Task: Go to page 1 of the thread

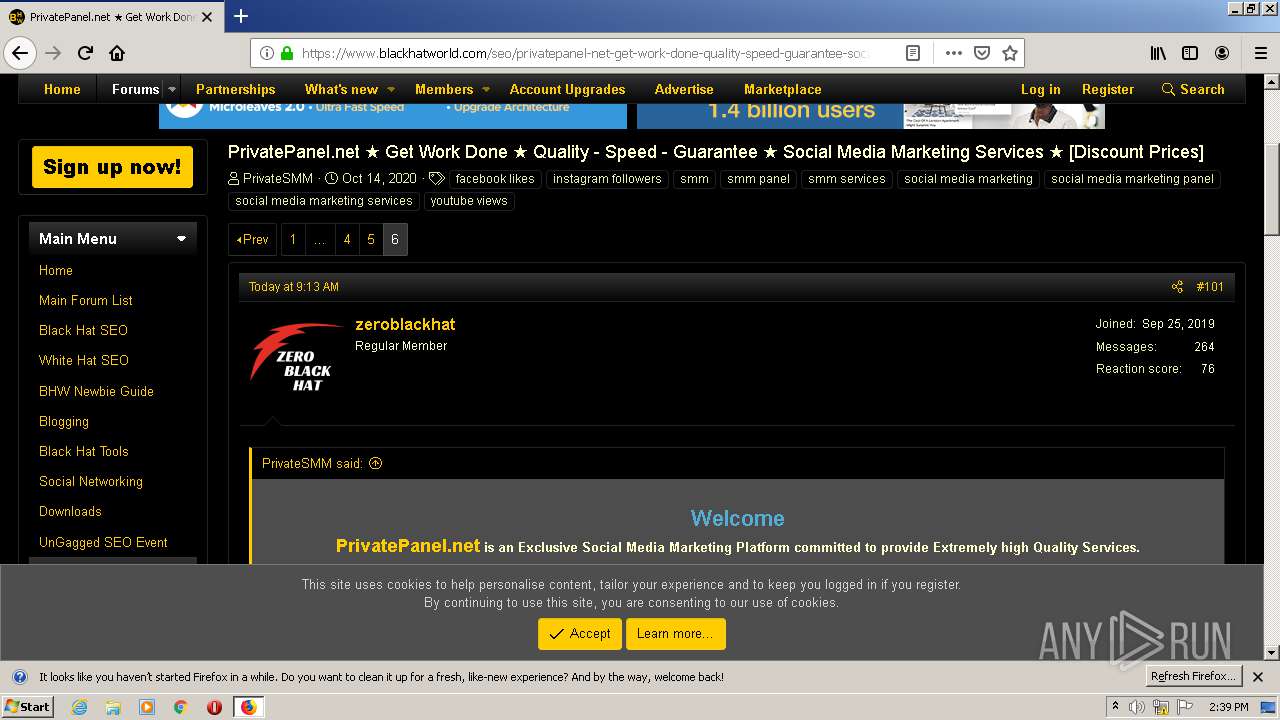Action: pos(293,239)
